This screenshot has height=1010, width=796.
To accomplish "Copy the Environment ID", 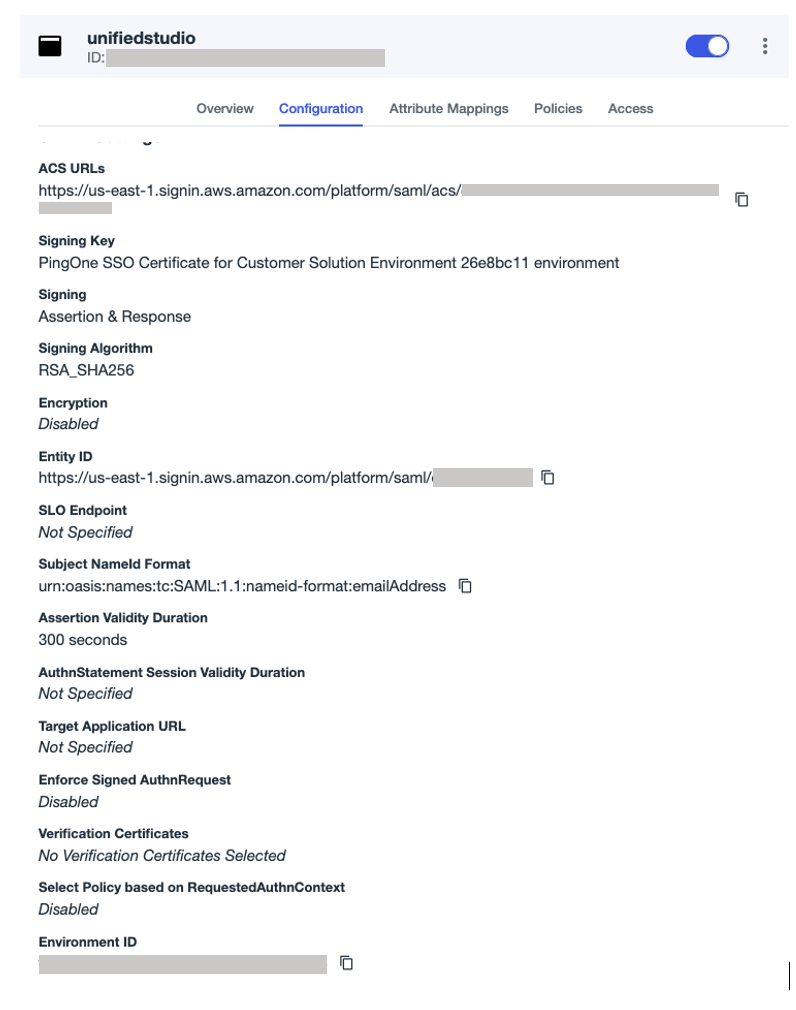I will click(346, 963).
